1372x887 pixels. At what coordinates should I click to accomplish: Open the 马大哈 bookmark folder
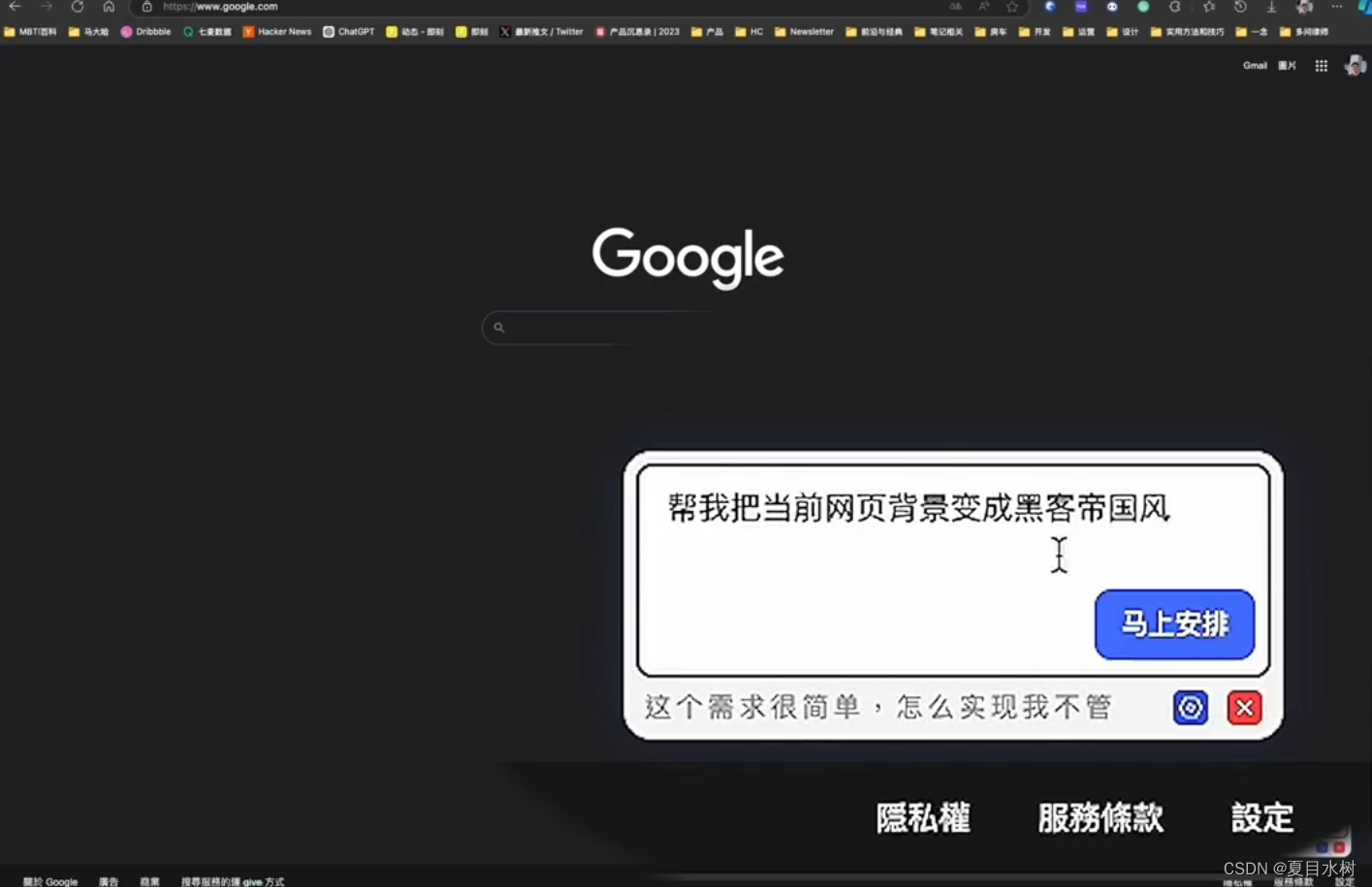(88, 32)
